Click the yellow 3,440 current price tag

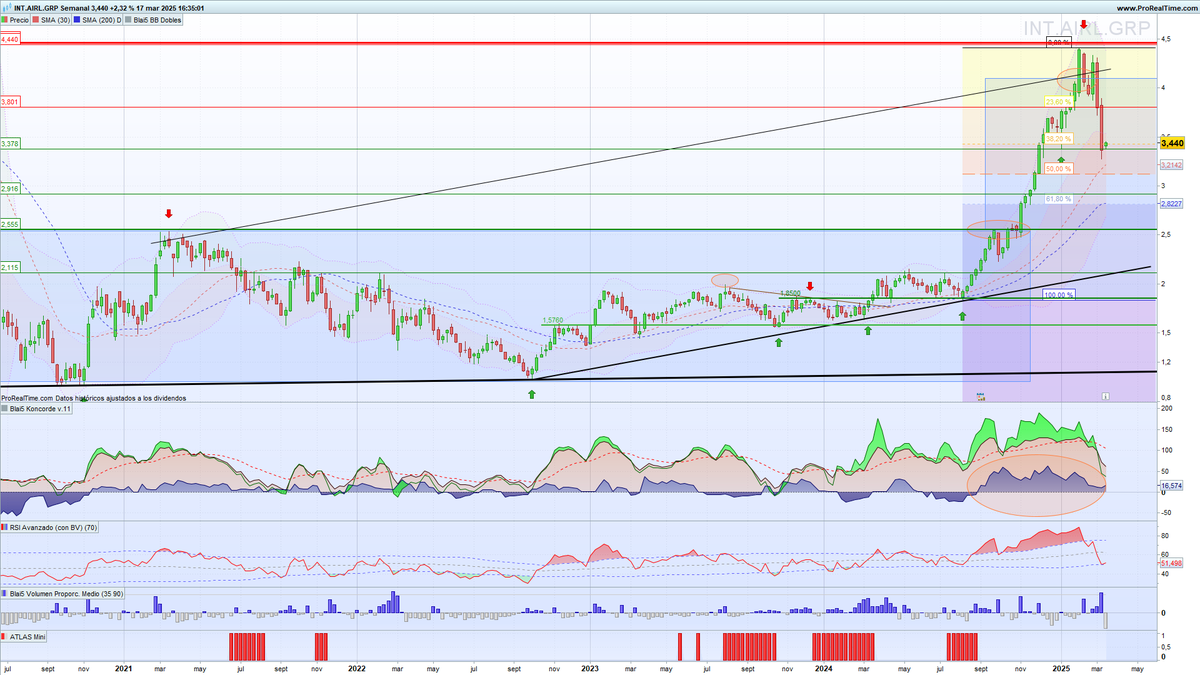pos(1172,144)
